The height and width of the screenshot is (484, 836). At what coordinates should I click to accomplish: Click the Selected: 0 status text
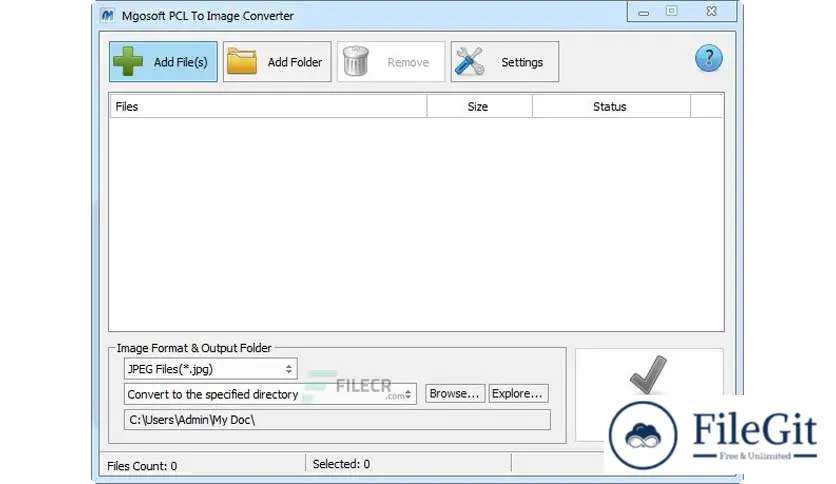[x=341, y=464]
